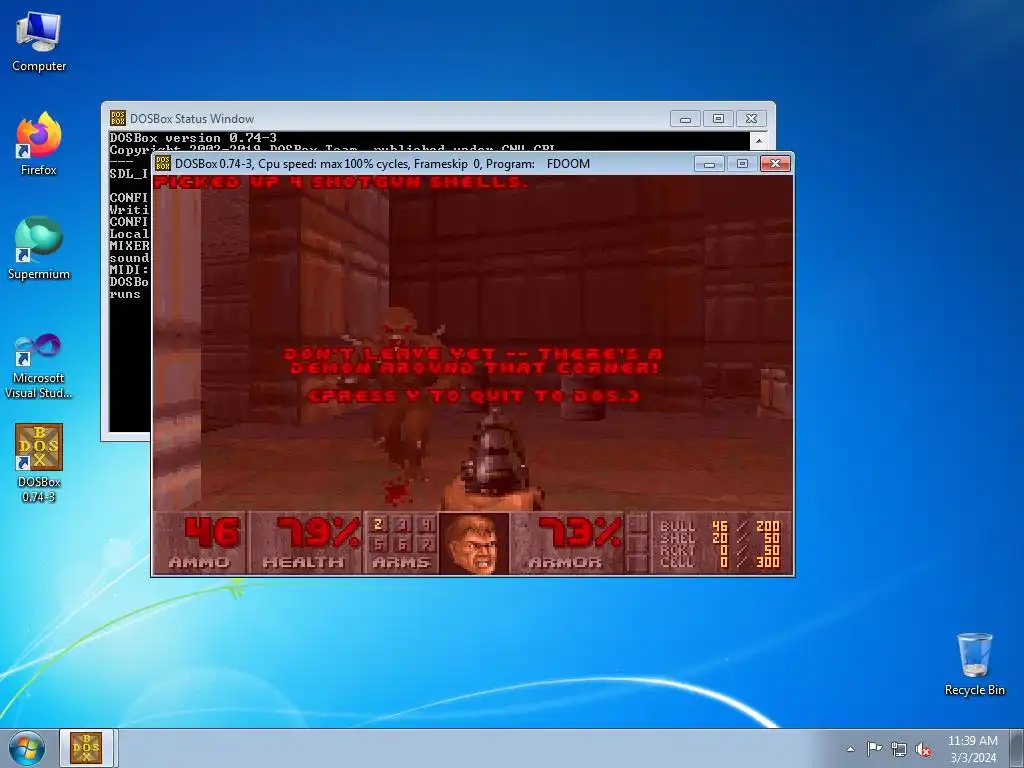This screenshot has width=1024, height=768.
Task: Click the 'Picked up 4 shotgun shells' message
Action: [x=340, y=182]
